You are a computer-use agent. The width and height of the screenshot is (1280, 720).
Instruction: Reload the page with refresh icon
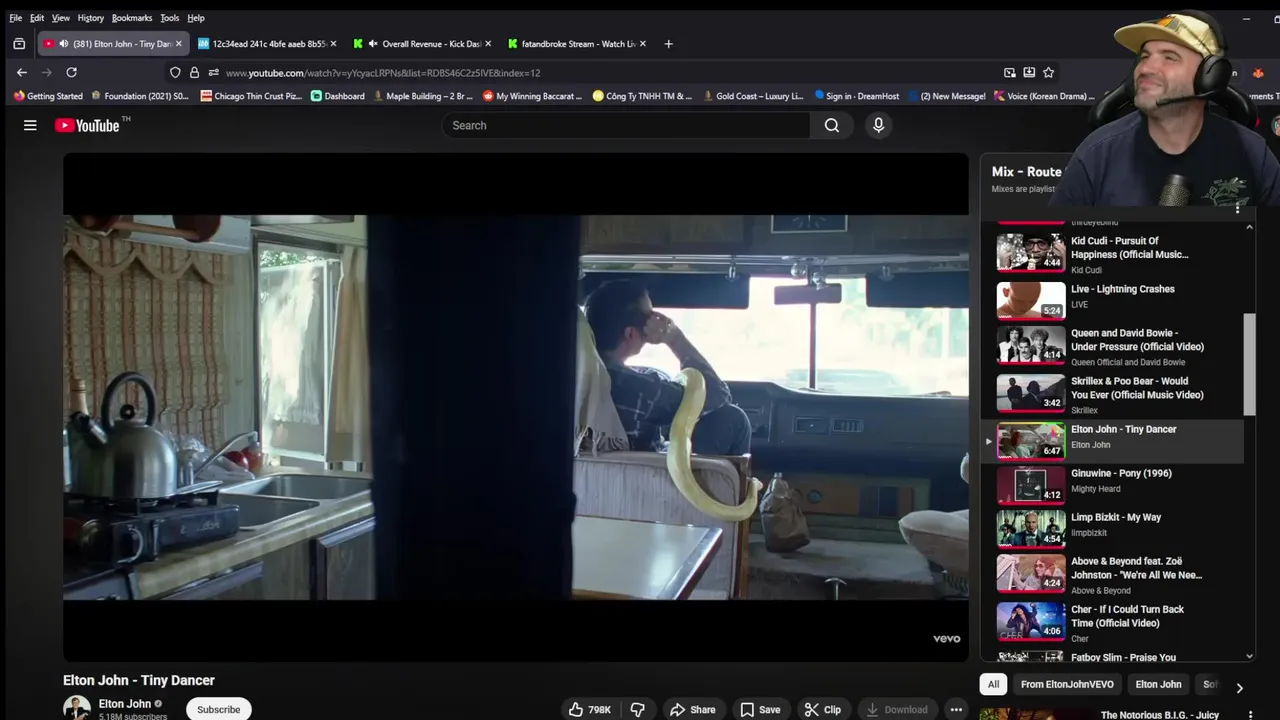71,72
